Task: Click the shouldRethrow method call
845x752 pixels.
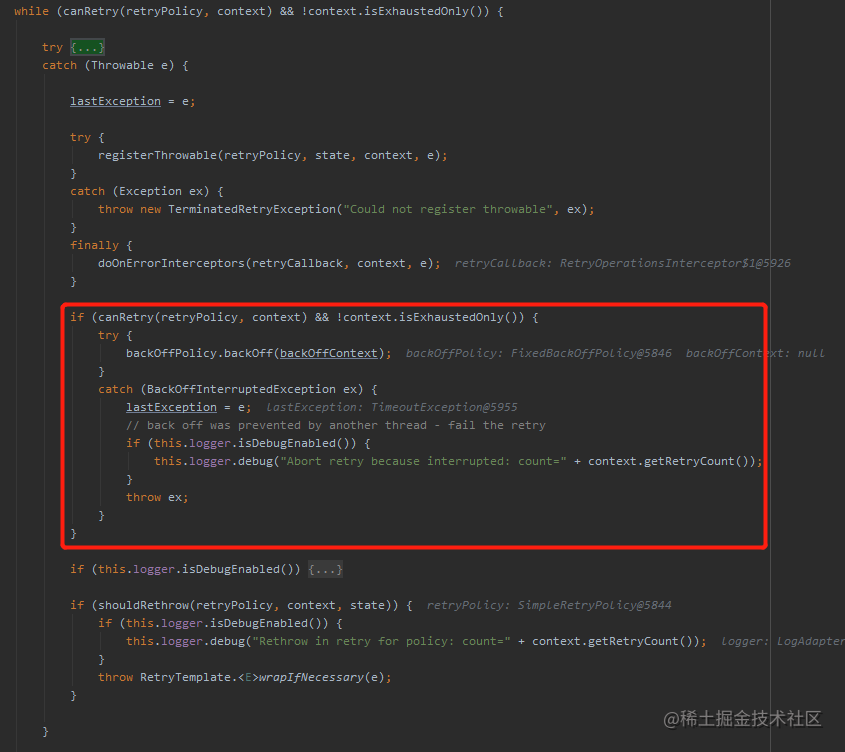Action: [143, 605]
